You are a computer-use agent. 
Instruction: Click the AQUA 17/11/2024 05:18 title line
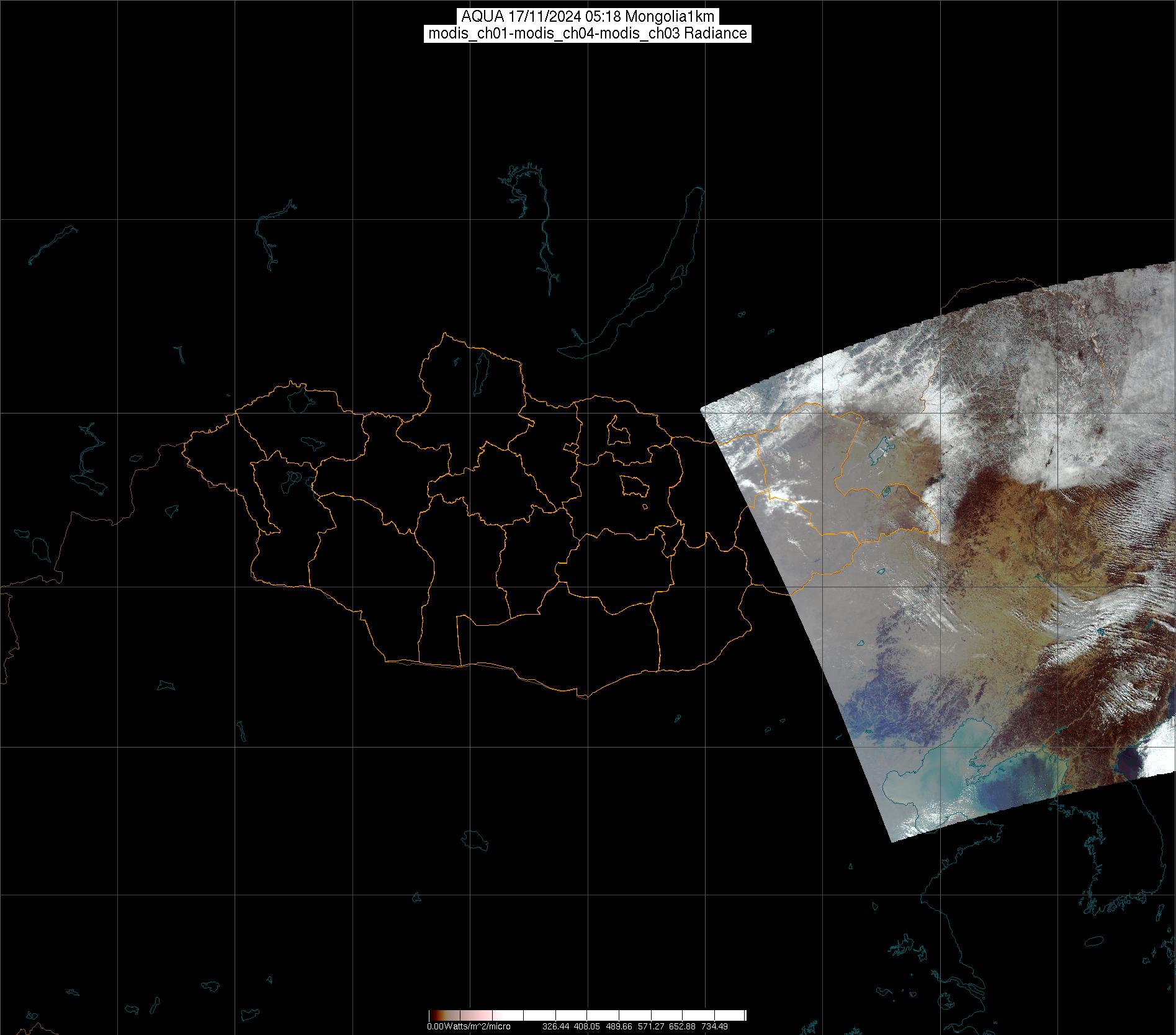pos(588,17)
